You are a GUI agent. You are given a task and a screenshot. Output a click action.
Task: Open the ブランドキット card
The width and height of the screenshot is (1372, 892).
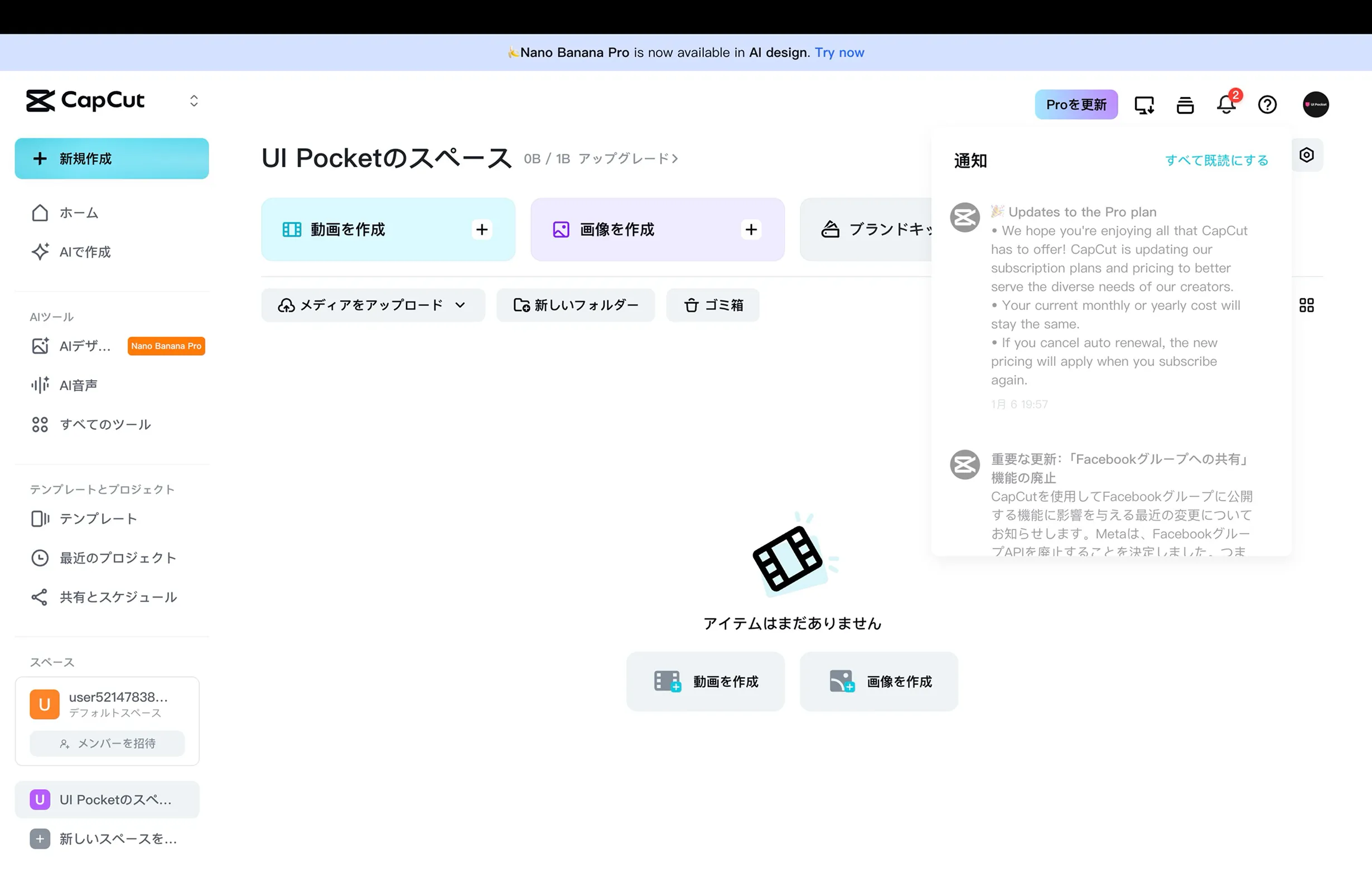click(866, 229)
